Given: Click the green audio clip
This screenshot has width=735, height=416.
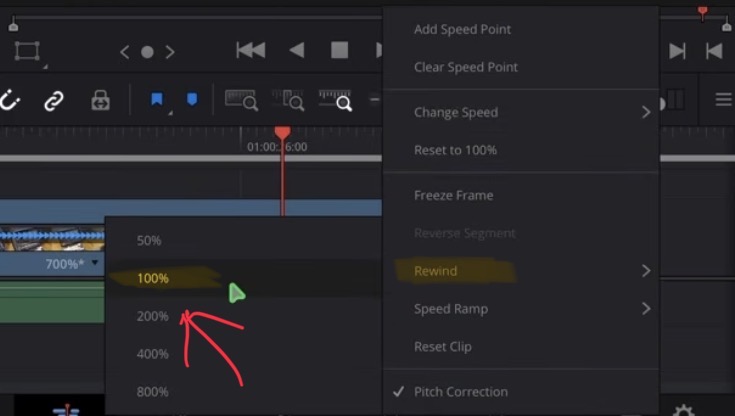Looking at the screenshot, I should point(52,302).
